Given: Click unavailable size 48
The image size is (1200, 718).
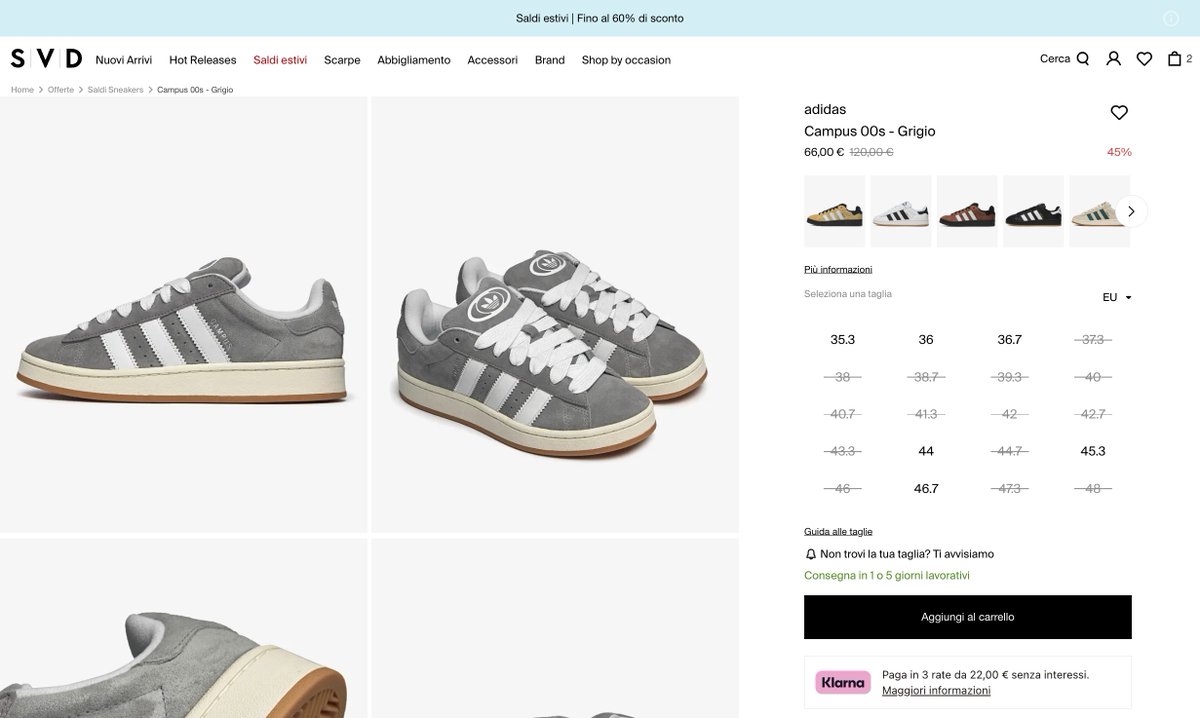Looking at the screenshot, I should (1093, 489).
